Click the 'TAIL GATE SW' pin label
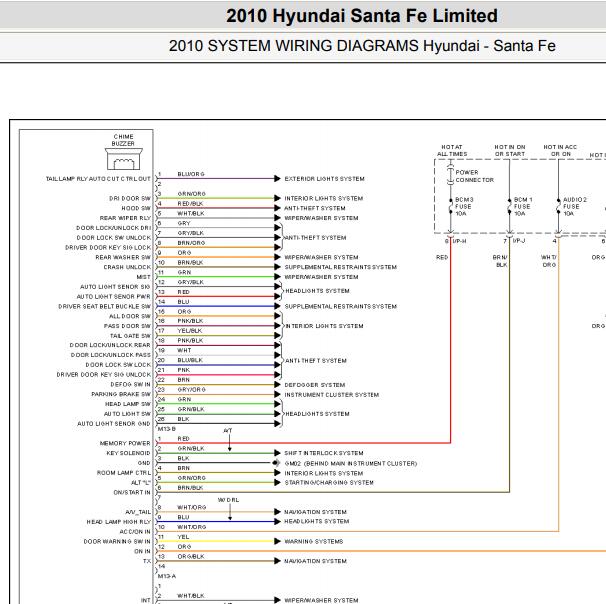Viewport: 606px width, 604px height. click(130, 336)
